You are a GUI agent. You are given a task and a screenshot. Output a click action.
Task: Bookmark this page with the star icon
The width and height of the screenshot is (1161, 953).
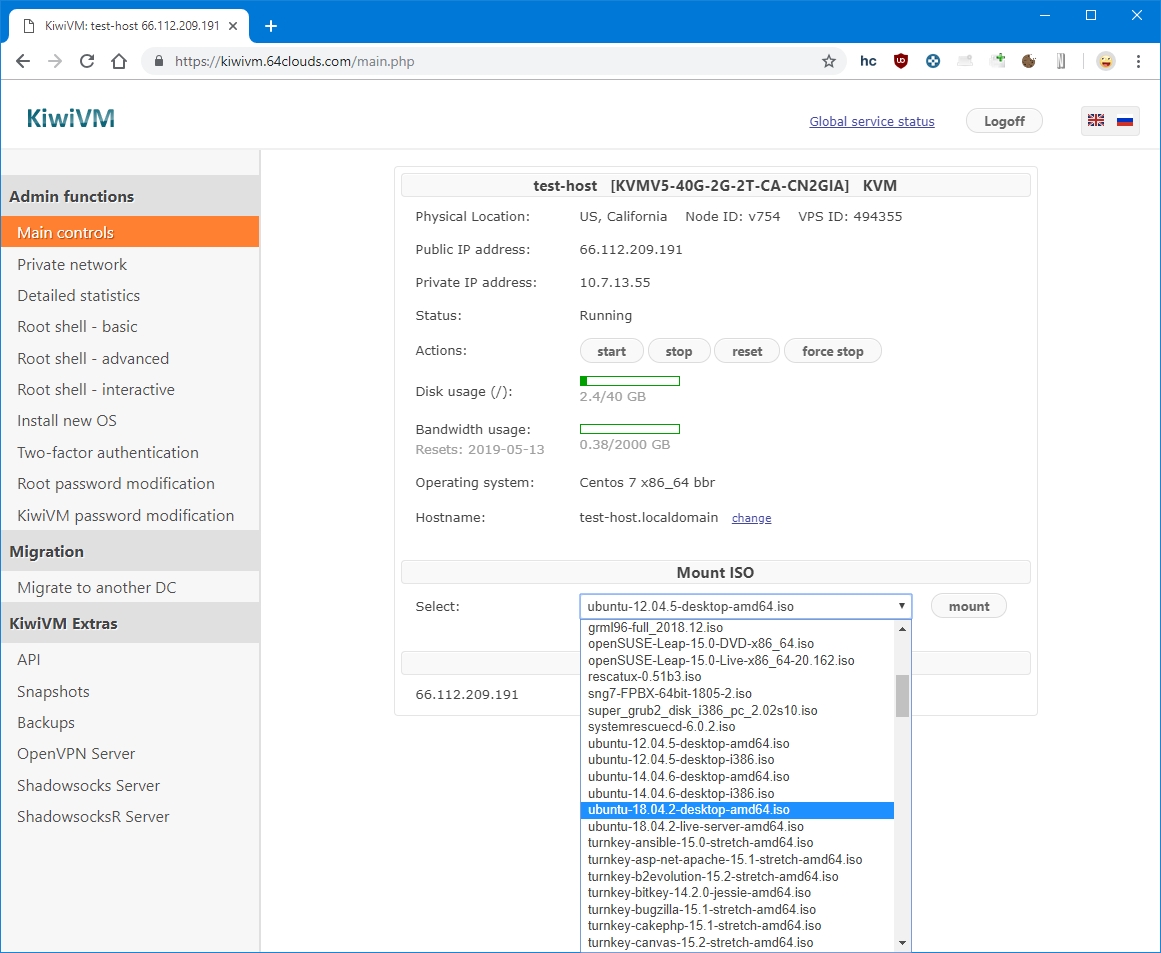829,61
